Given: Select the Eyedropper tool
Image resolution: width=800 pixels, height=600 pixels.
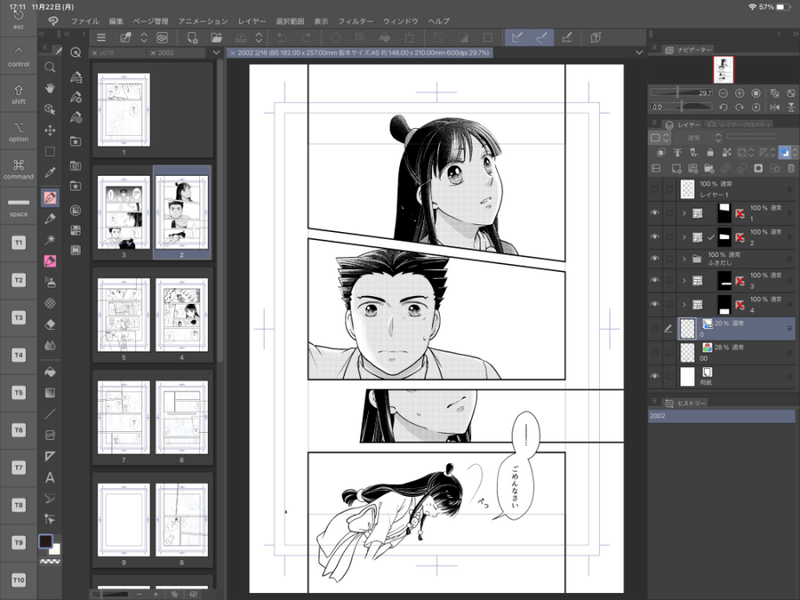Looking at the screenshot, I should coord(49,172).
